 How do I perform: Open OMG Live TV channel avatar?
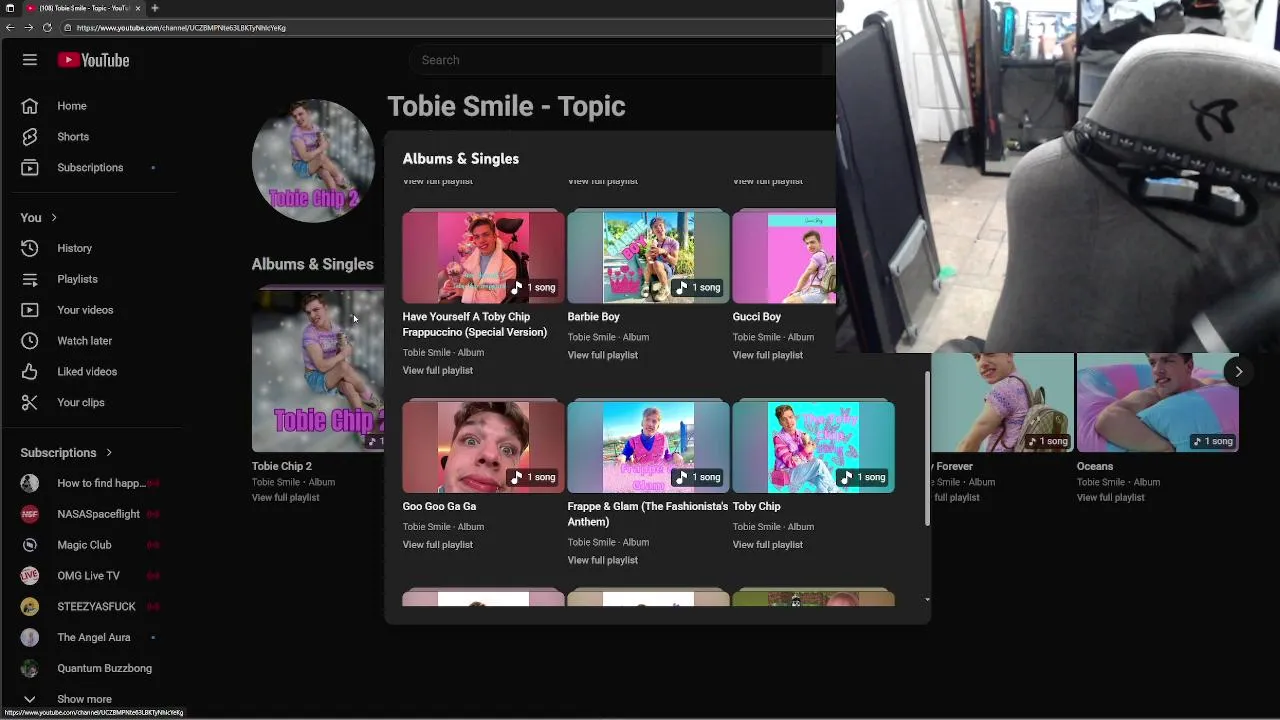(x=30, y=576)
